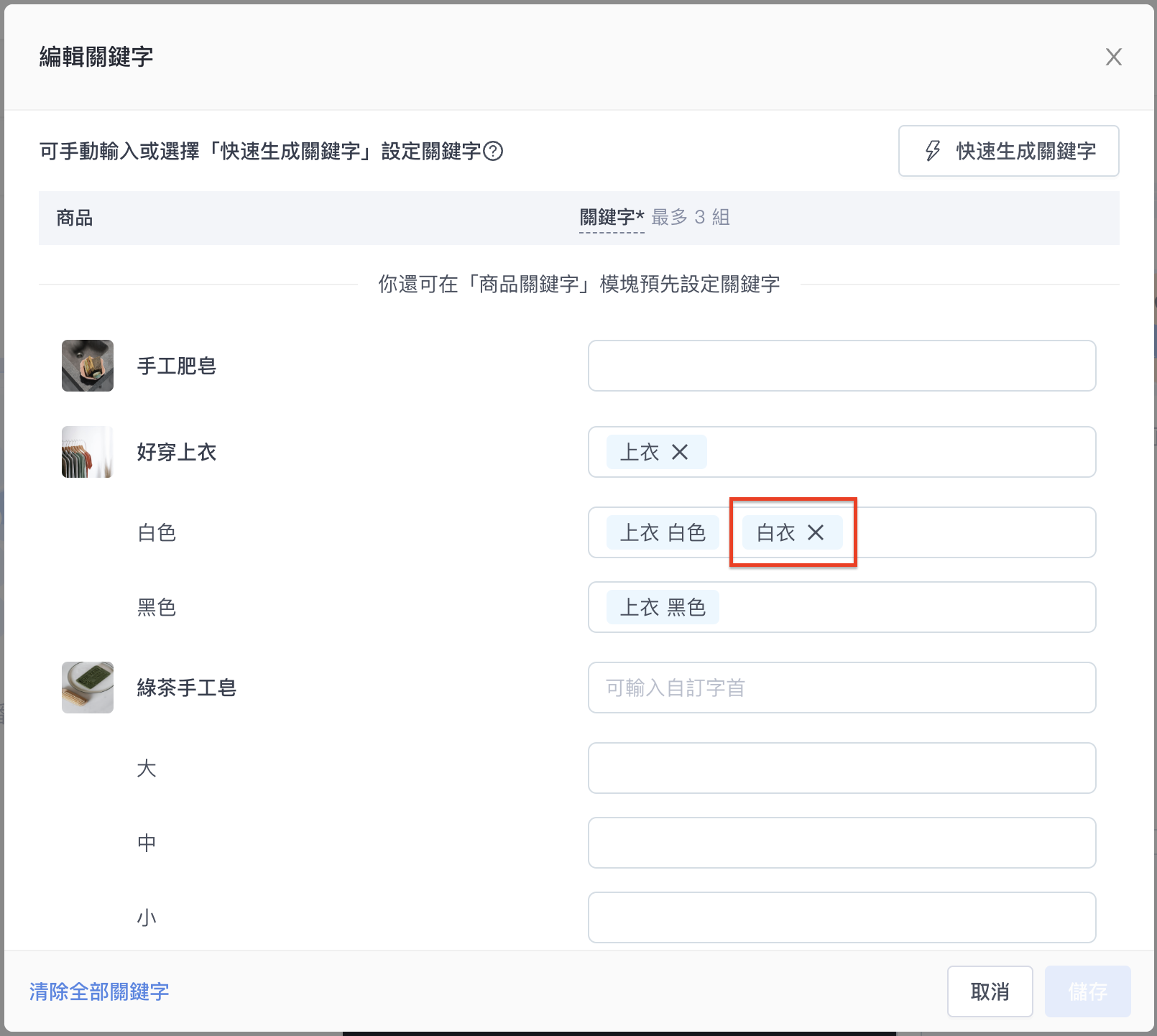Click the 大 size label
The image size is (1157, 1036).
click(147, 768)
